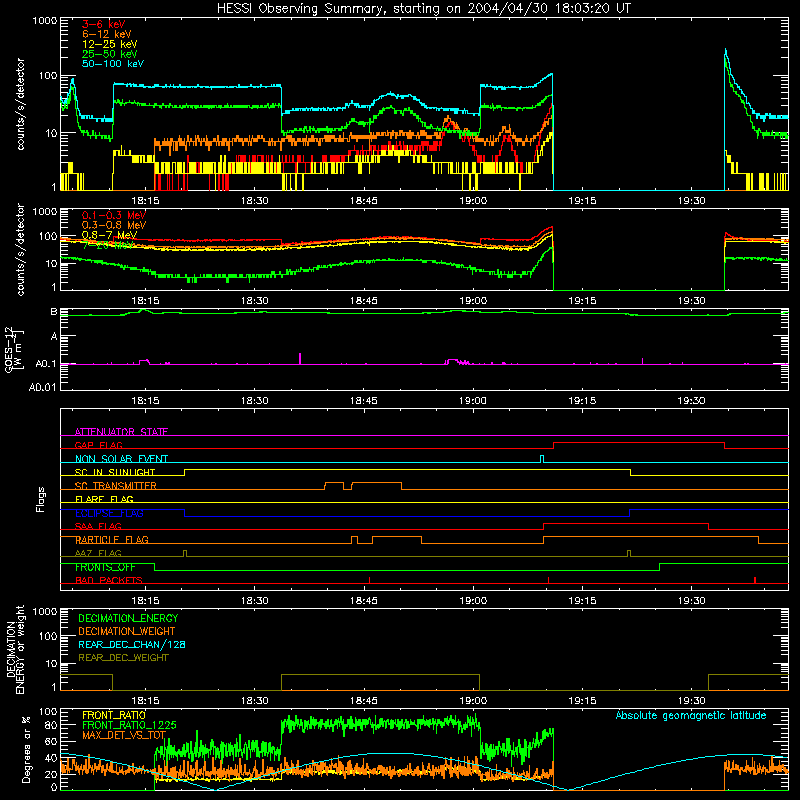Click the vertical Flags axis label
Viewport: 800px width, 800px height.
pos(41,499)
